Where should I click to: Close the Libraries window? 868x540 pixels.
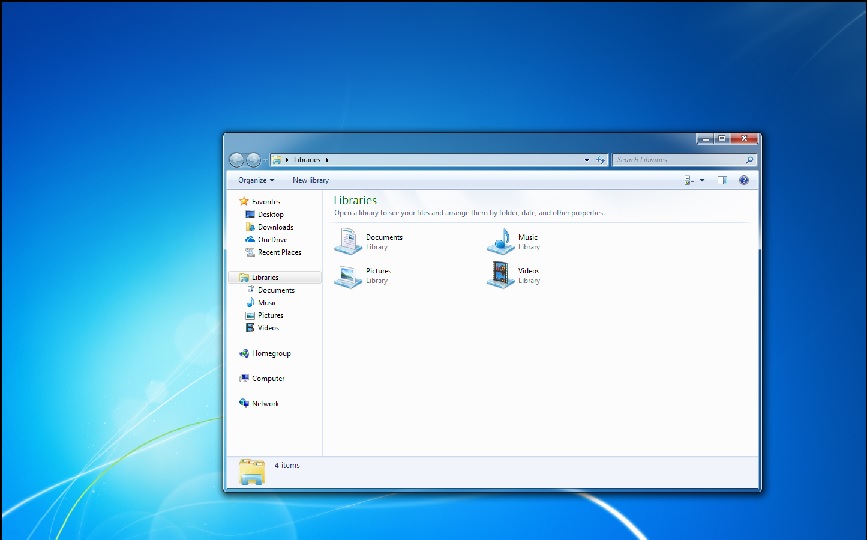pos(745,138)
